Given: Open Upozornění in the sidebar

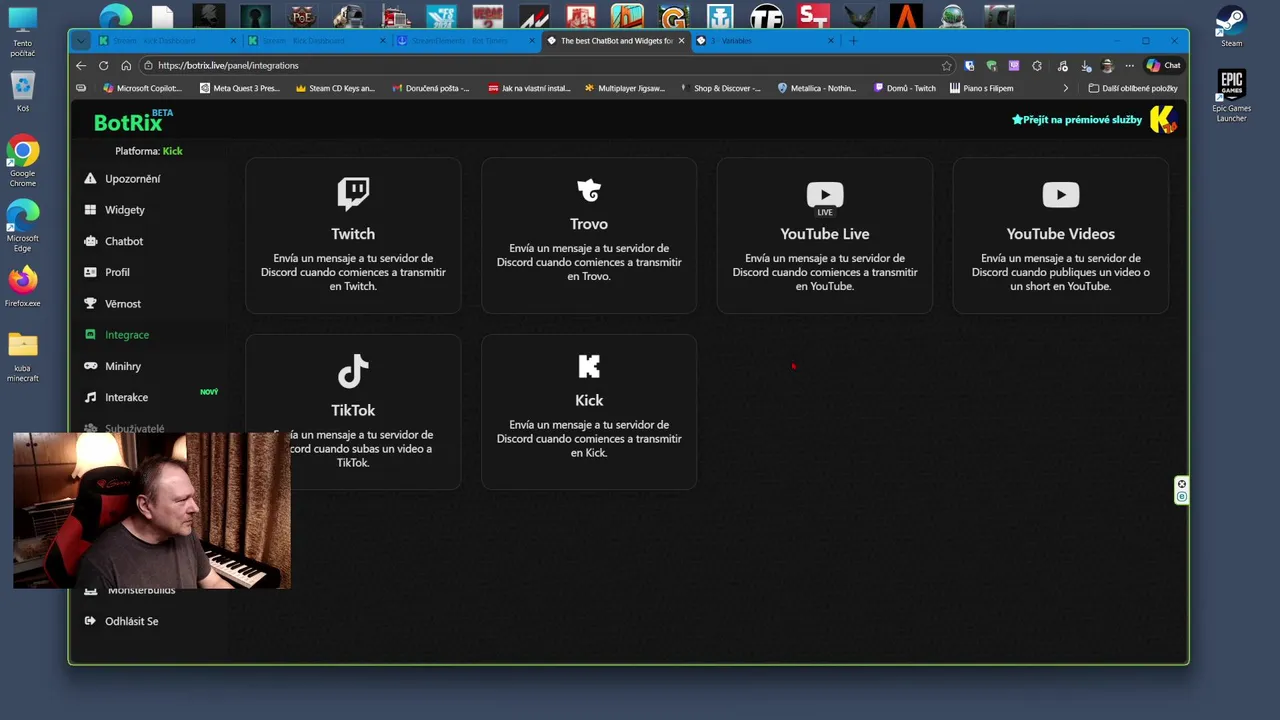Looking at the screenshot, I should 133,179.
